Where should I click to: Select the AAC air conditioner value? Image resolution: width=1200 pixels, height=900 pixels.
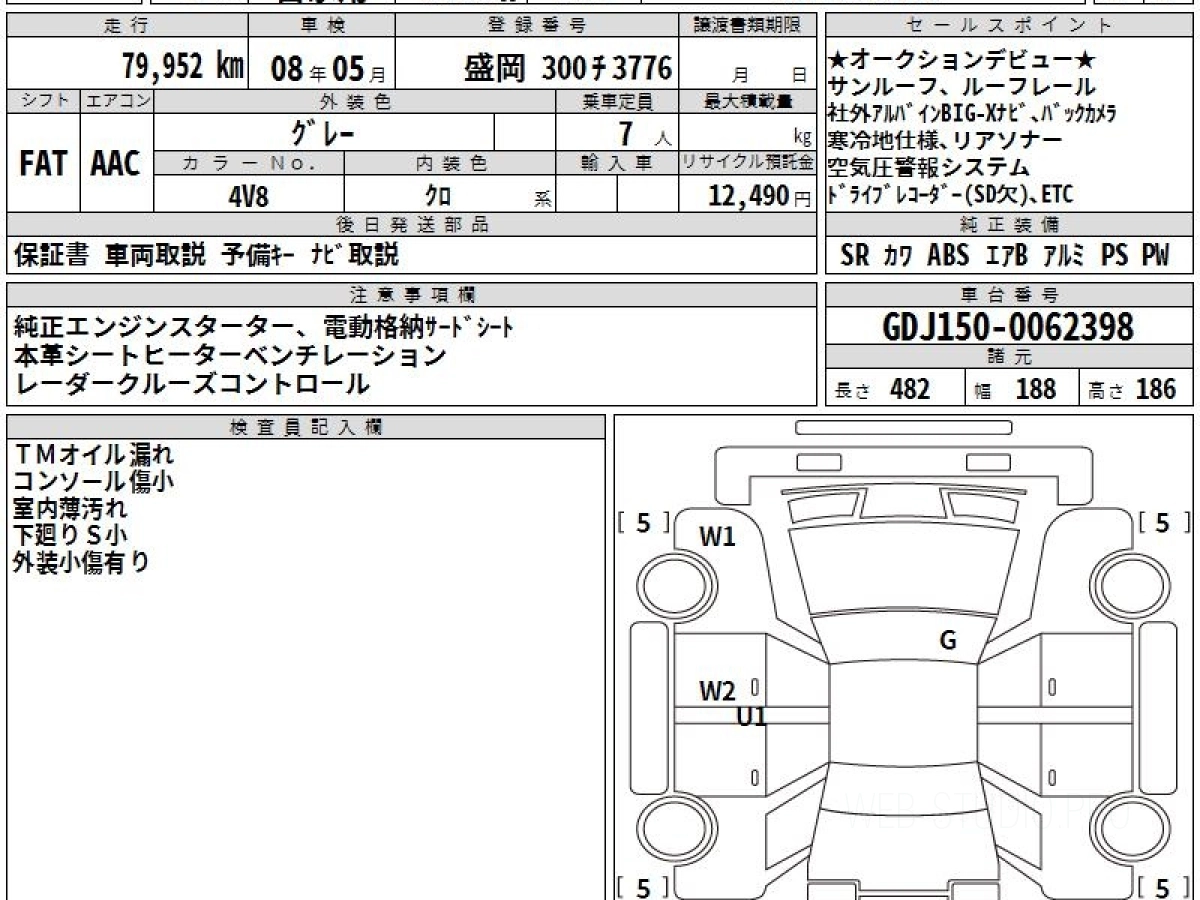tap(116, 164)
